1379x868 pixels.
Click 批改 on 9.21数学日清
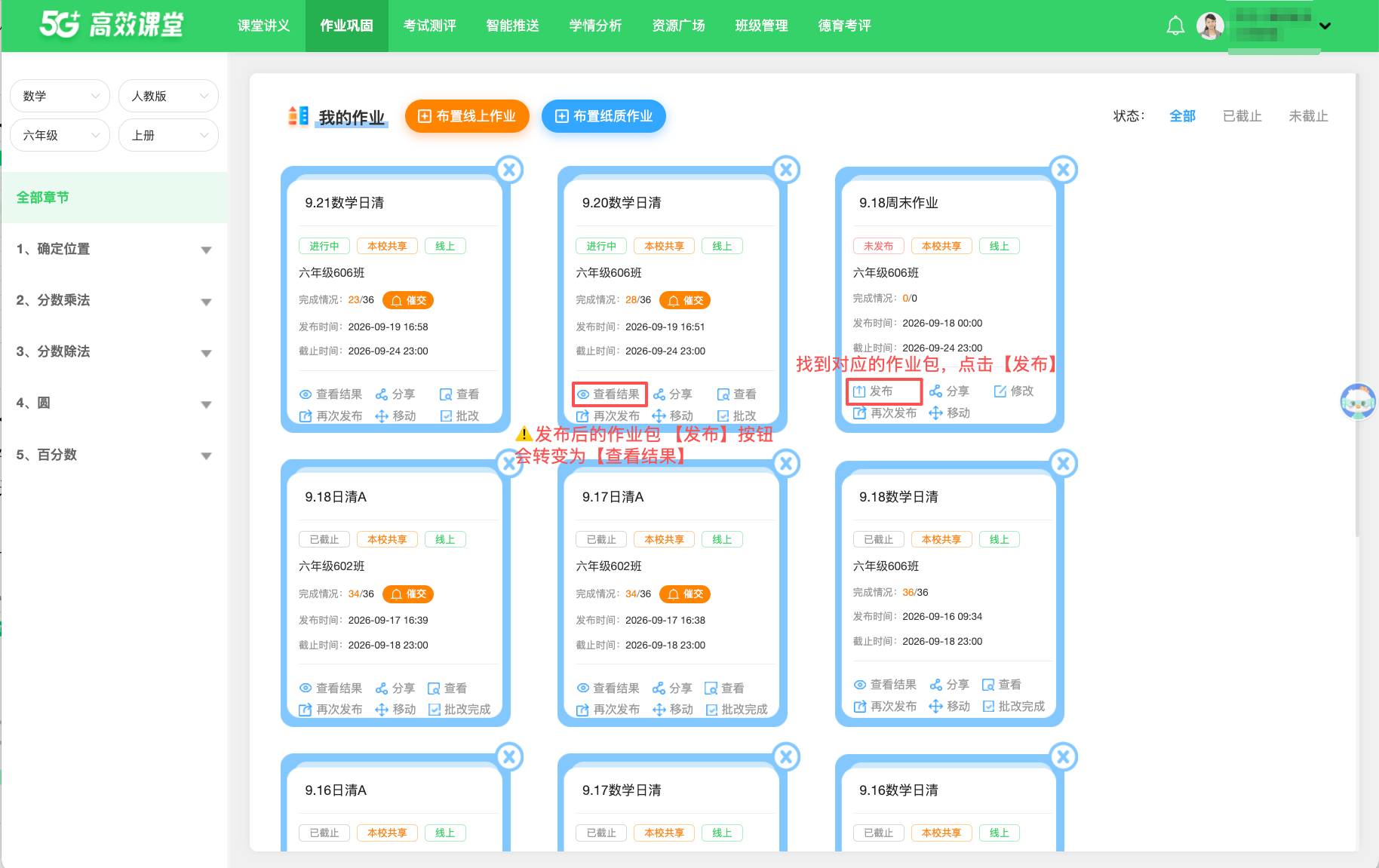pyautogui.click(x=460, y=416)
